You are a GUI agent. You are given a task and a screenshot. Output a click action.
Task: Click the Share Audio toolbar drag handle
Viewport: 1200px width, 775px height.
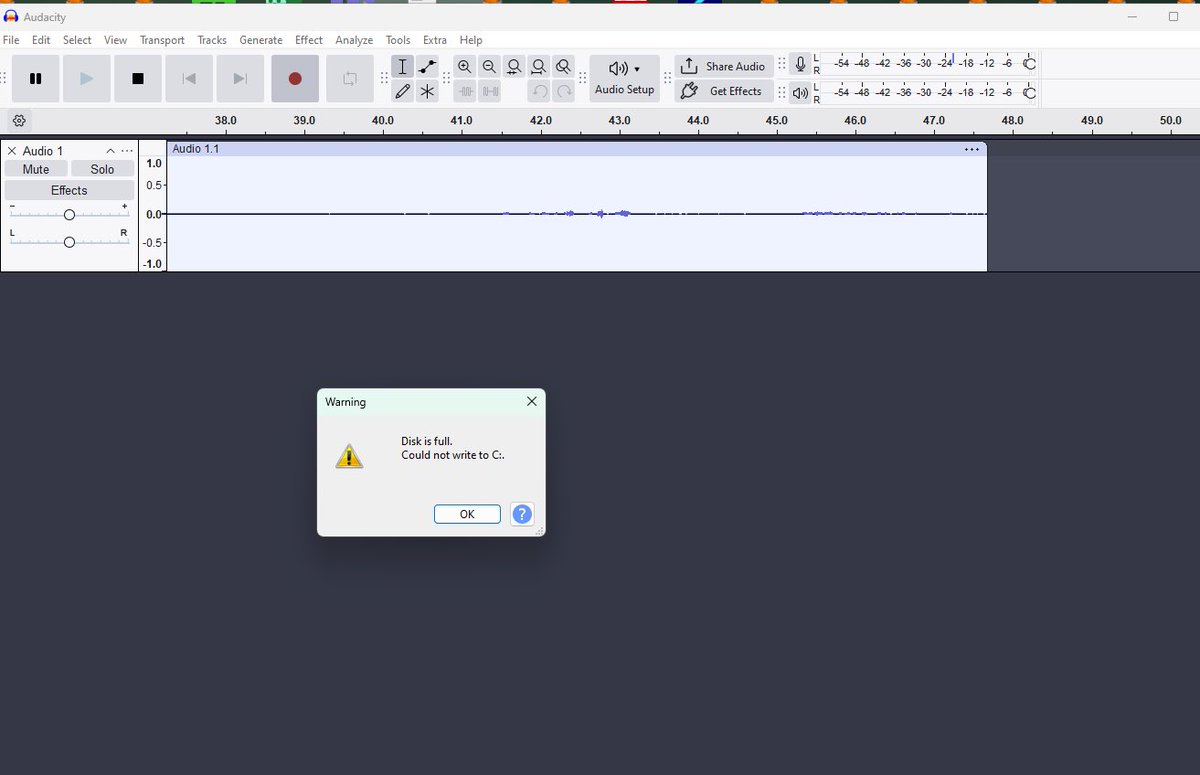[668, 78]
